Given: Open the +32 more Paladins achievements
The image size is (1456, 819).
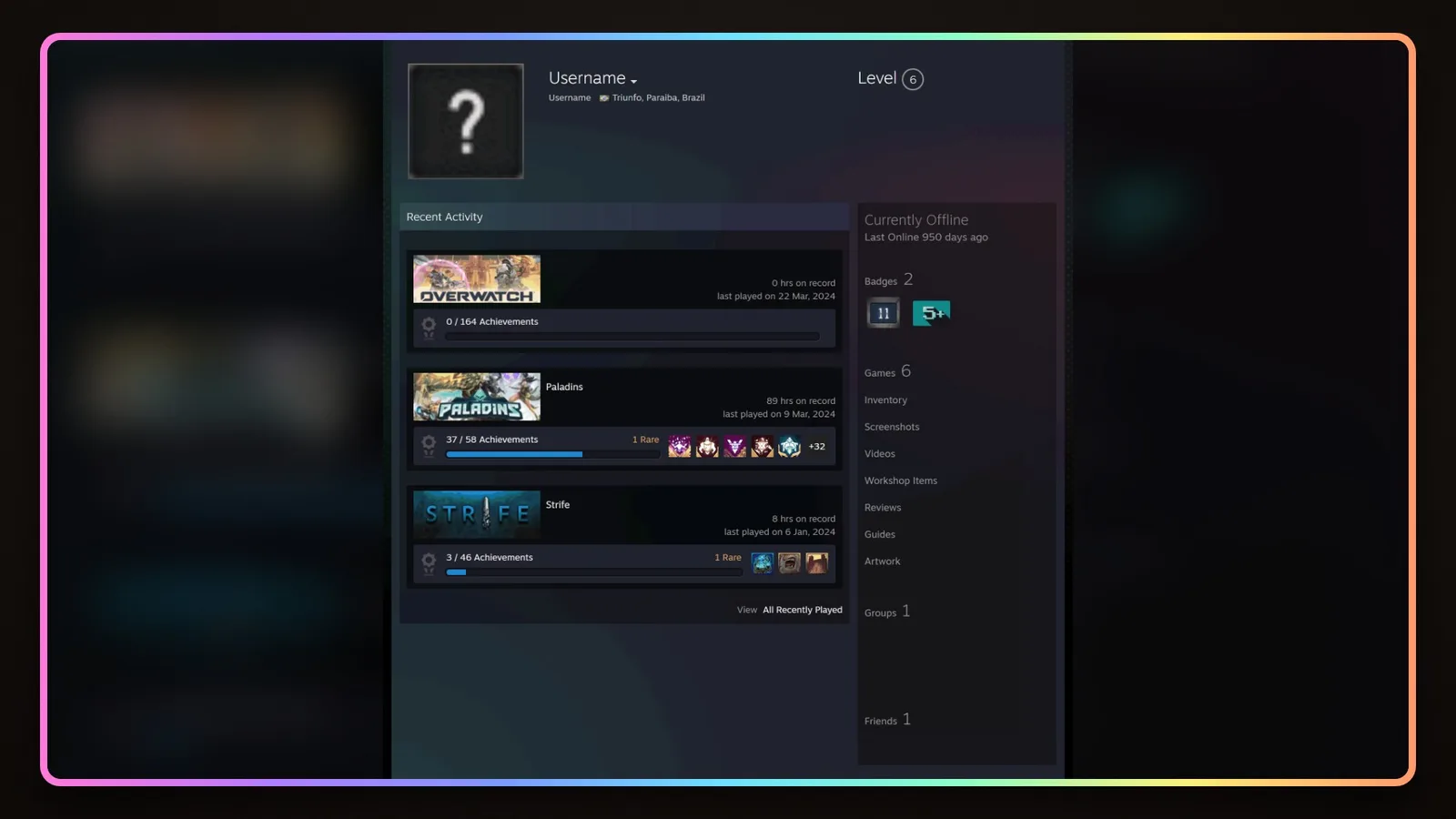Looking at the screenshot, I should point(817,447).
